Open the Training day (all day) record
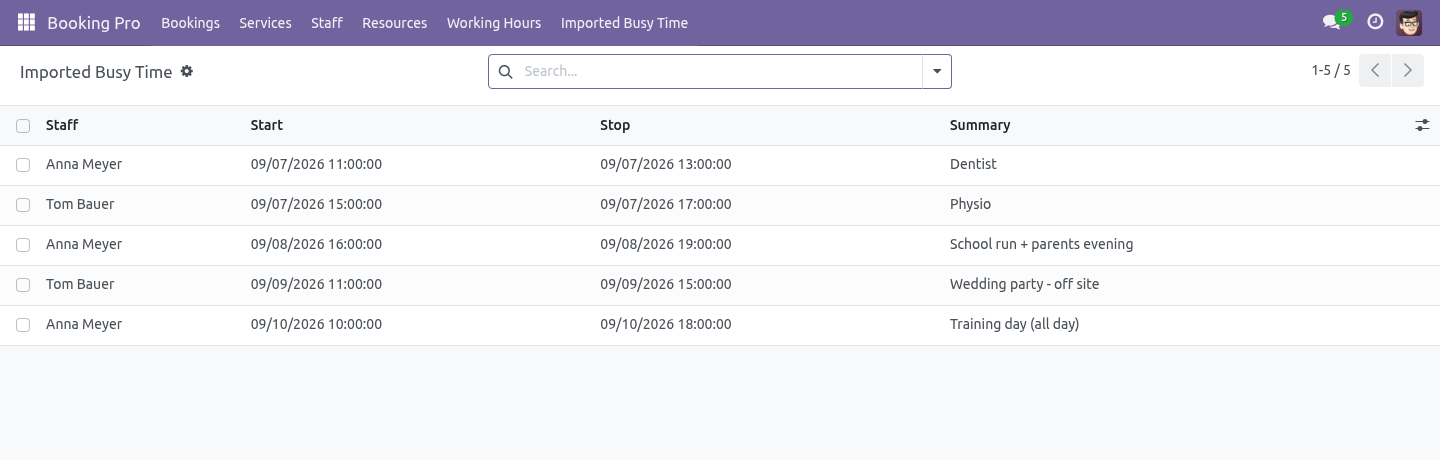Screen dimensions: 1440x460 click(1014, 324)
